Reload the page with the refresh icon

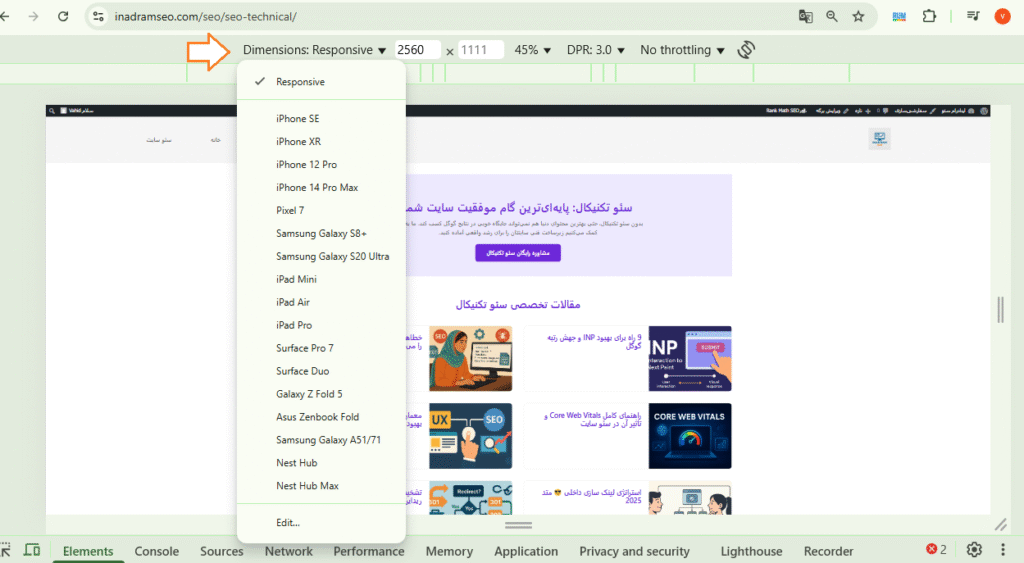point(63,16)
